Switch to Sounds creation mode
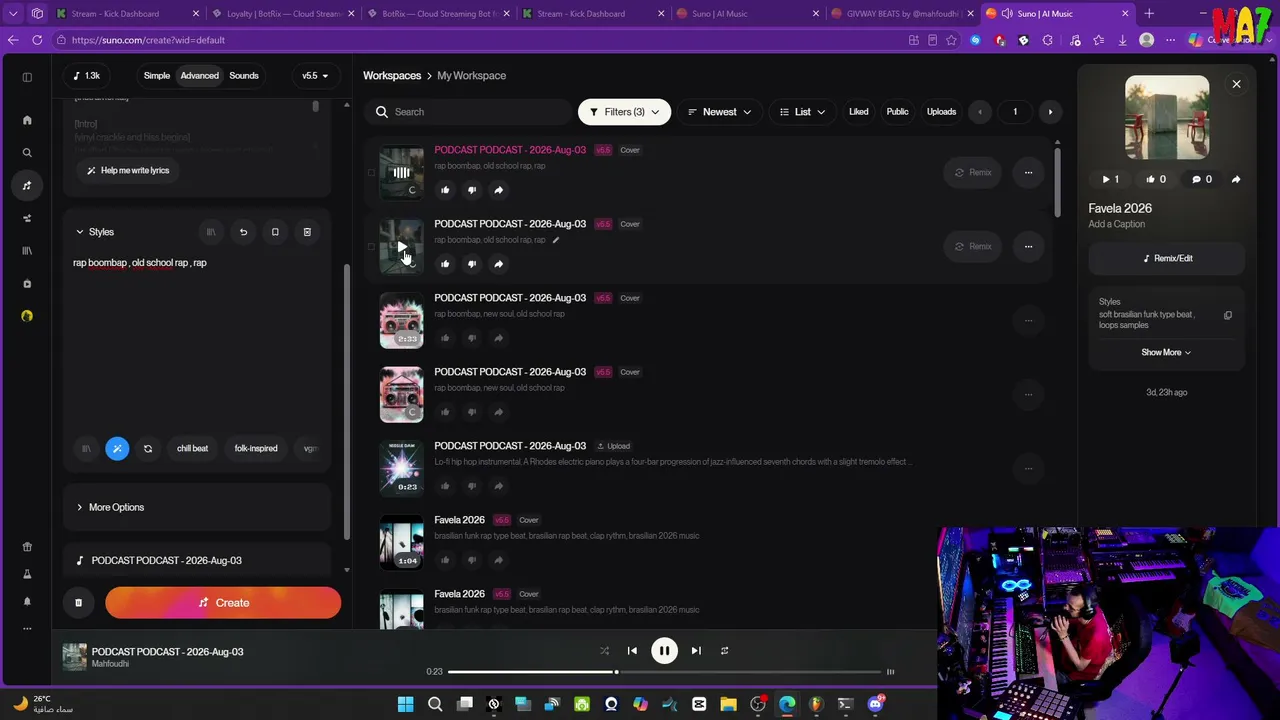 (244, 76)
